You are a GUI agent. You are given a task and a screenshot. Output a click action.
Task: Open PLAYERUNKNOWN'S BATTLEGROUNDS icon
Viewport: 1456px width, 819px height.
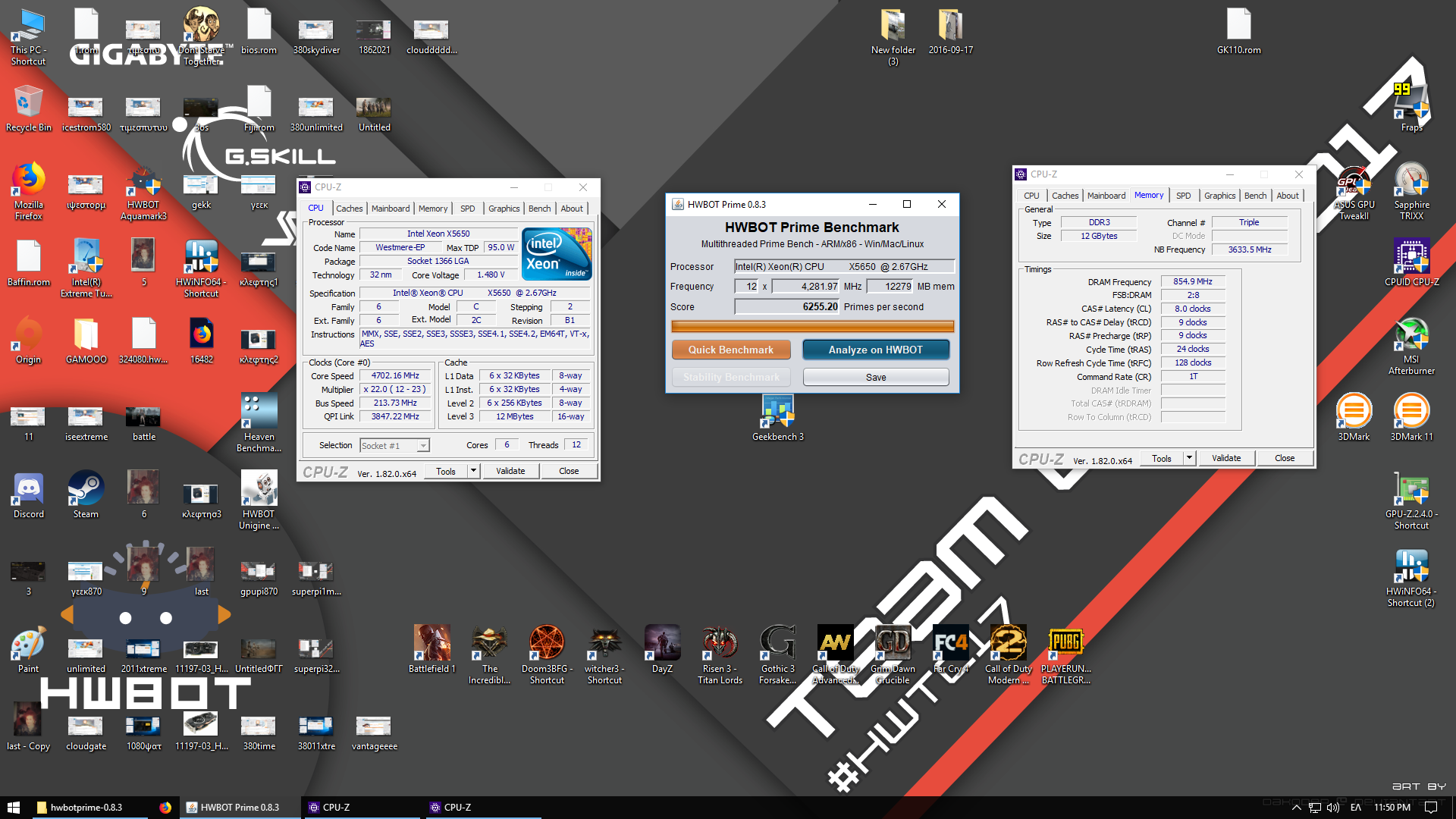click(x=1065, y=654)
